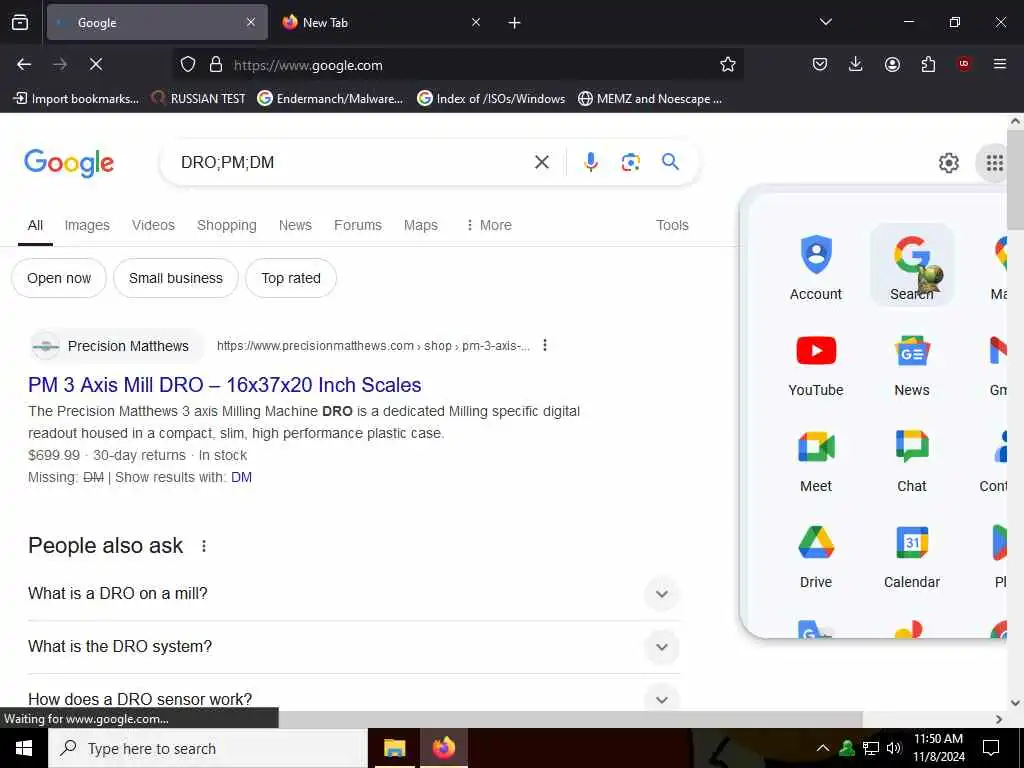This screenshot has height=768, width=1024.
Task: Open Google News from apps panel
Action: pos(912,364)
